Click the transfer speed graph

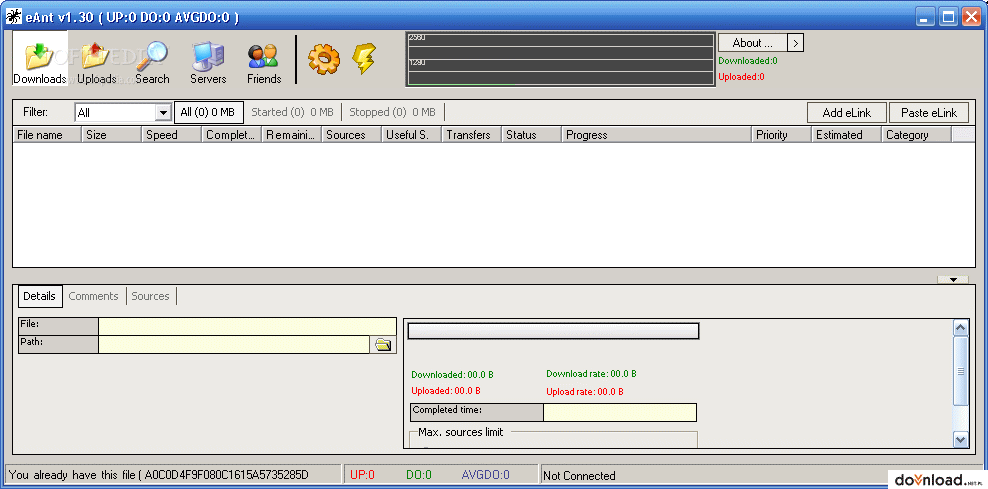[560, 59]
